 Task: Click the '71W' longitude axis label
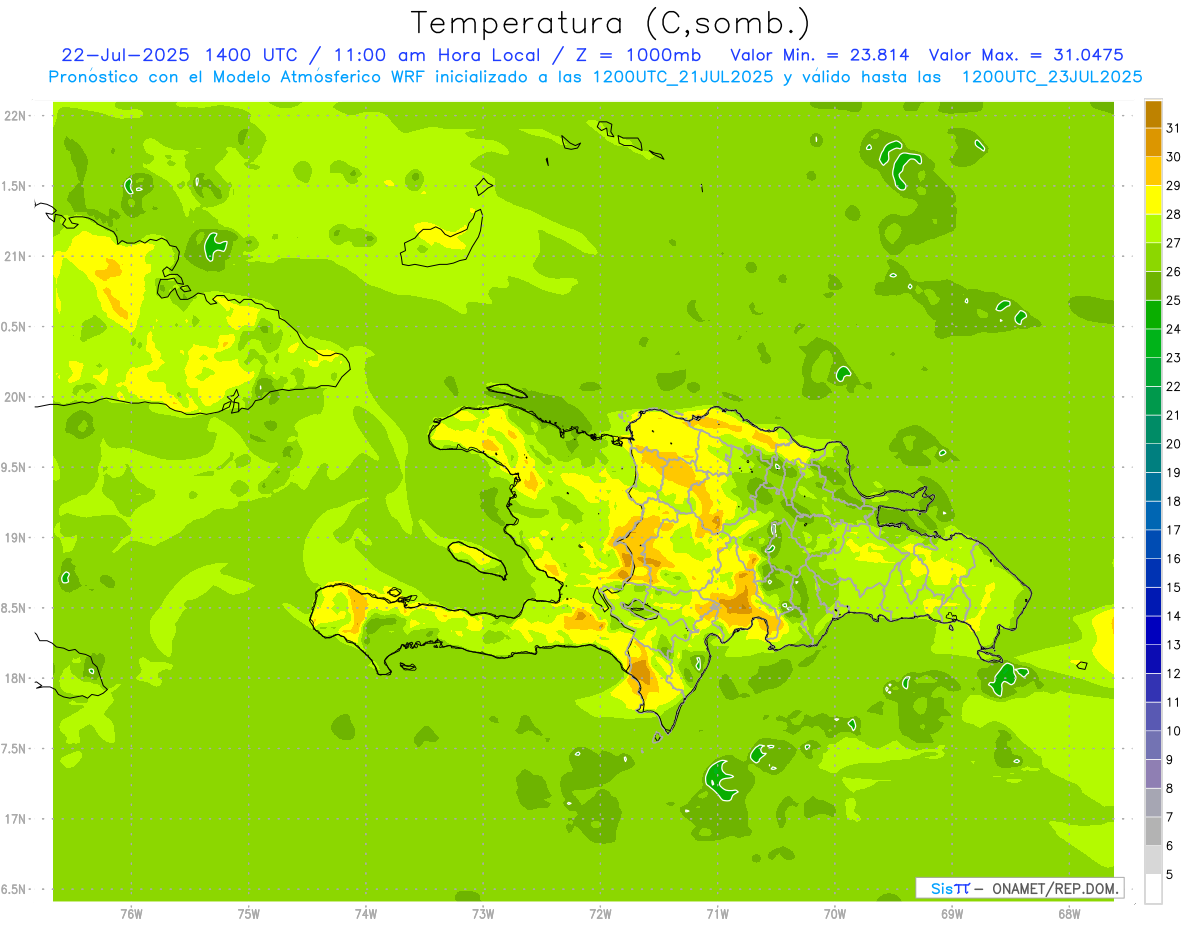pyautogui.click(x=717, y=913)
